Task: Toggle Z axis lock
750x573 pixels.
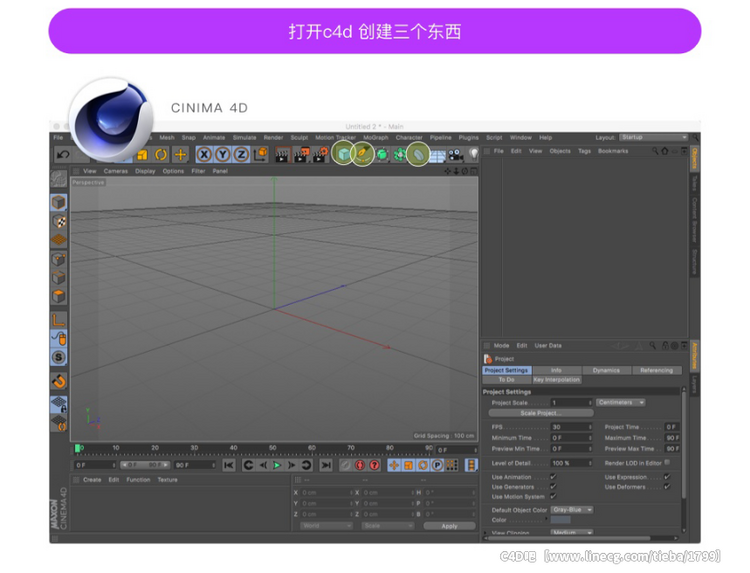Action: click(x=241, y=154)
